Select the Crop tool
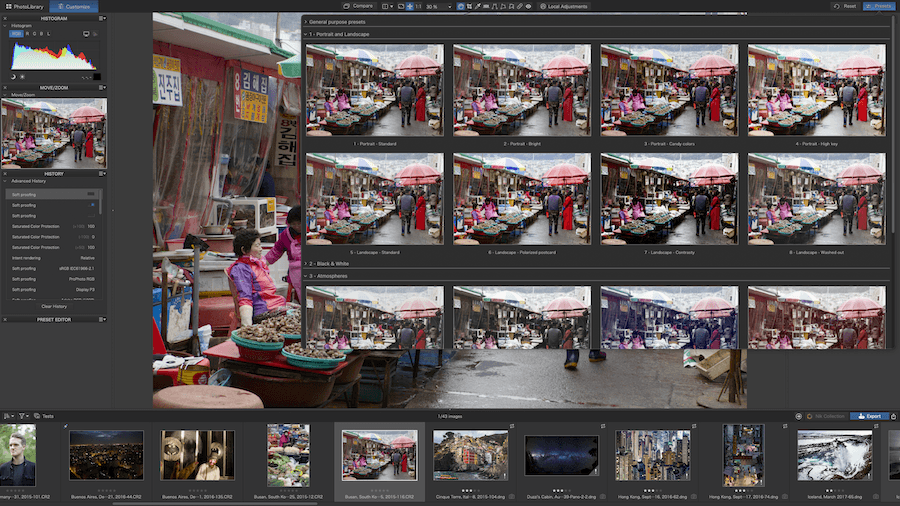 click(469, 6)
